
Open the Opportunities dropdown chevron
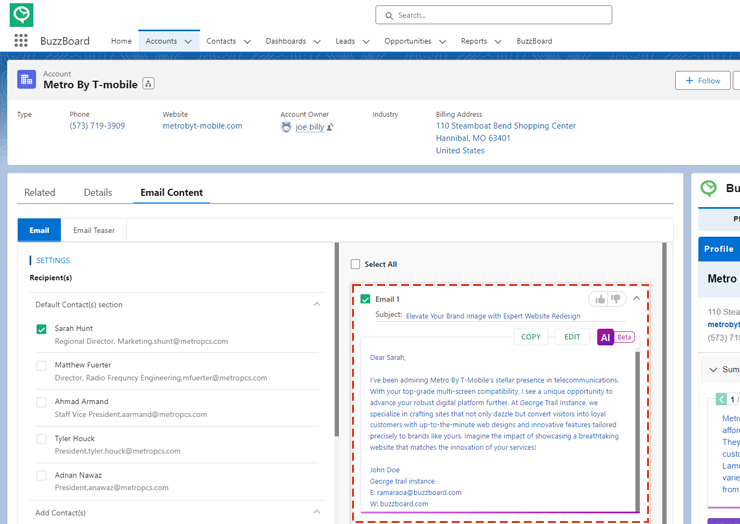pyautogui.click(x=442, y=42)
